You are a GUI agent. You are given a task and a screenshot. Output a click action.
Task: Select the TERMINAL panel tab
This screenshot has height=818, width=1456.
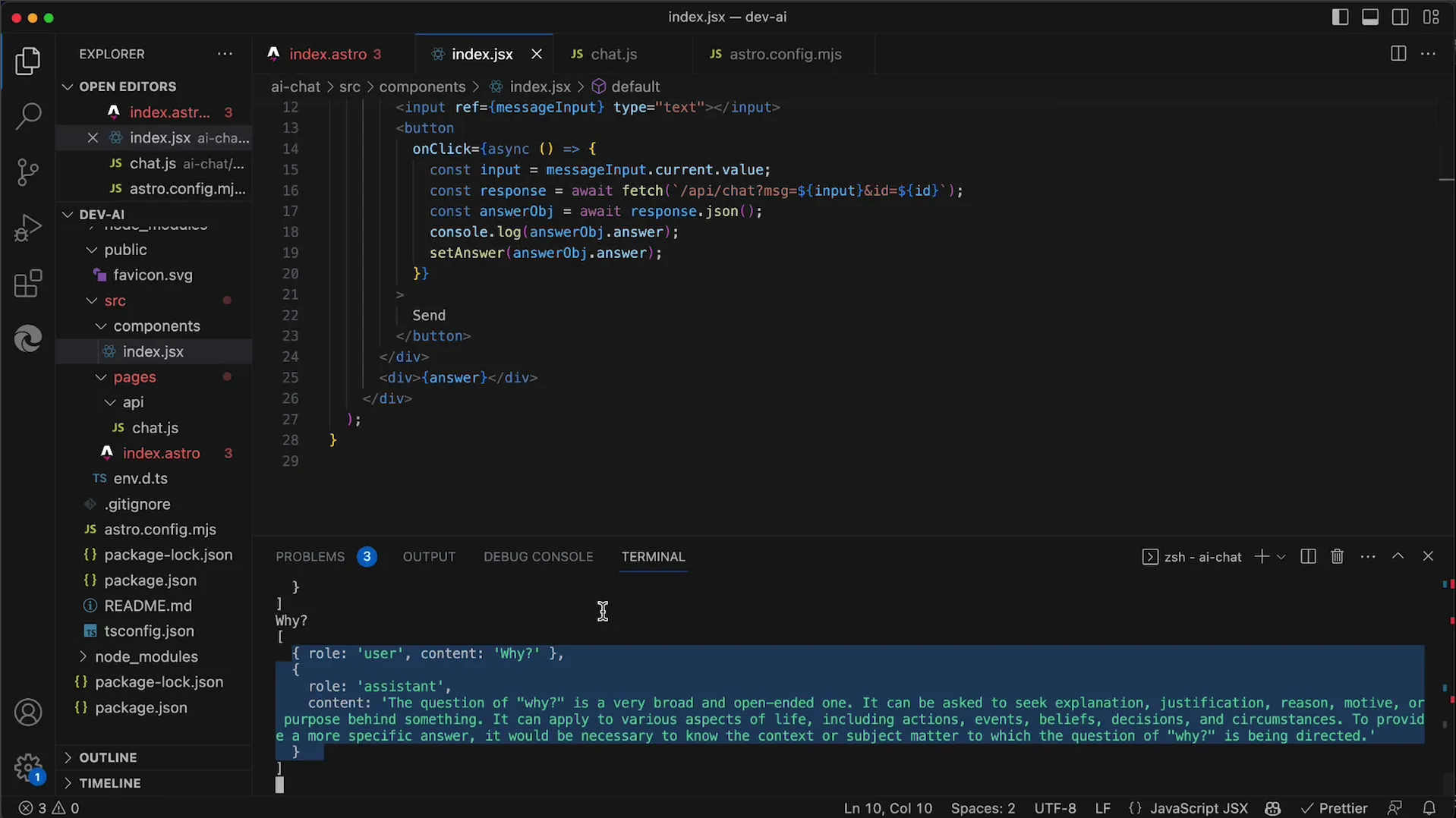point(653,556)
